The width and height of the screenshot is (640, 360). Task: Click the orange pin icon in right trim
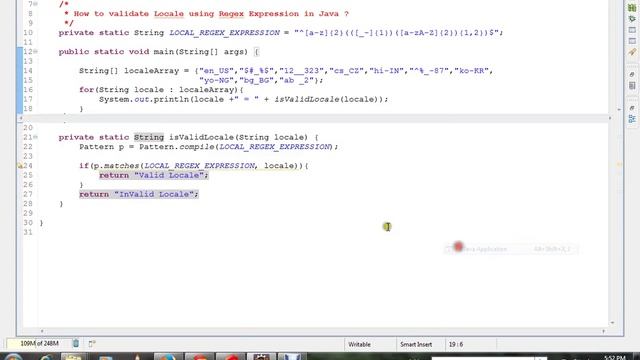[632, 52]
